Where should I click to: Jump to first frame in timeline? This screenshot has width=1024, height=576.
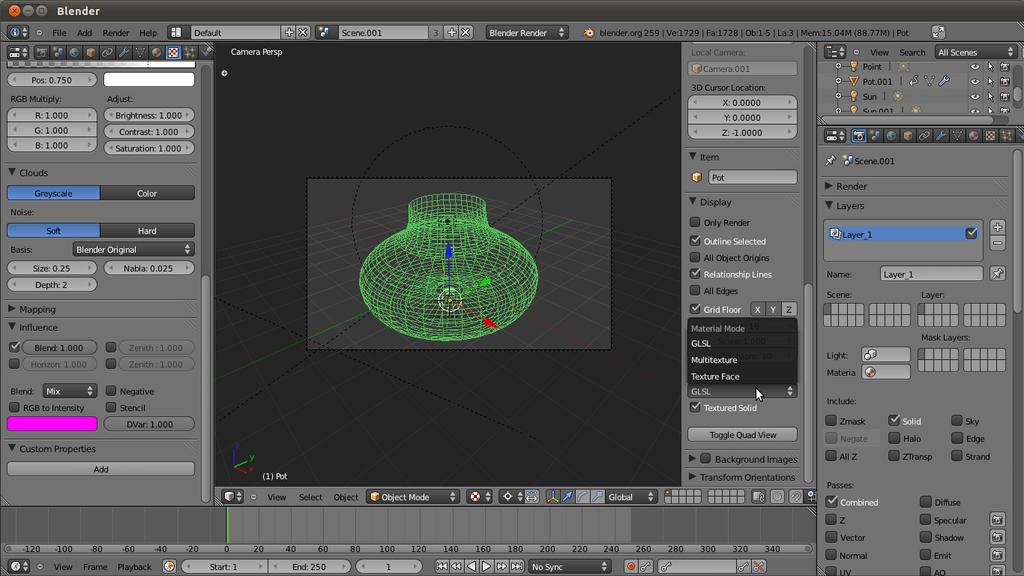coord(442,567)
